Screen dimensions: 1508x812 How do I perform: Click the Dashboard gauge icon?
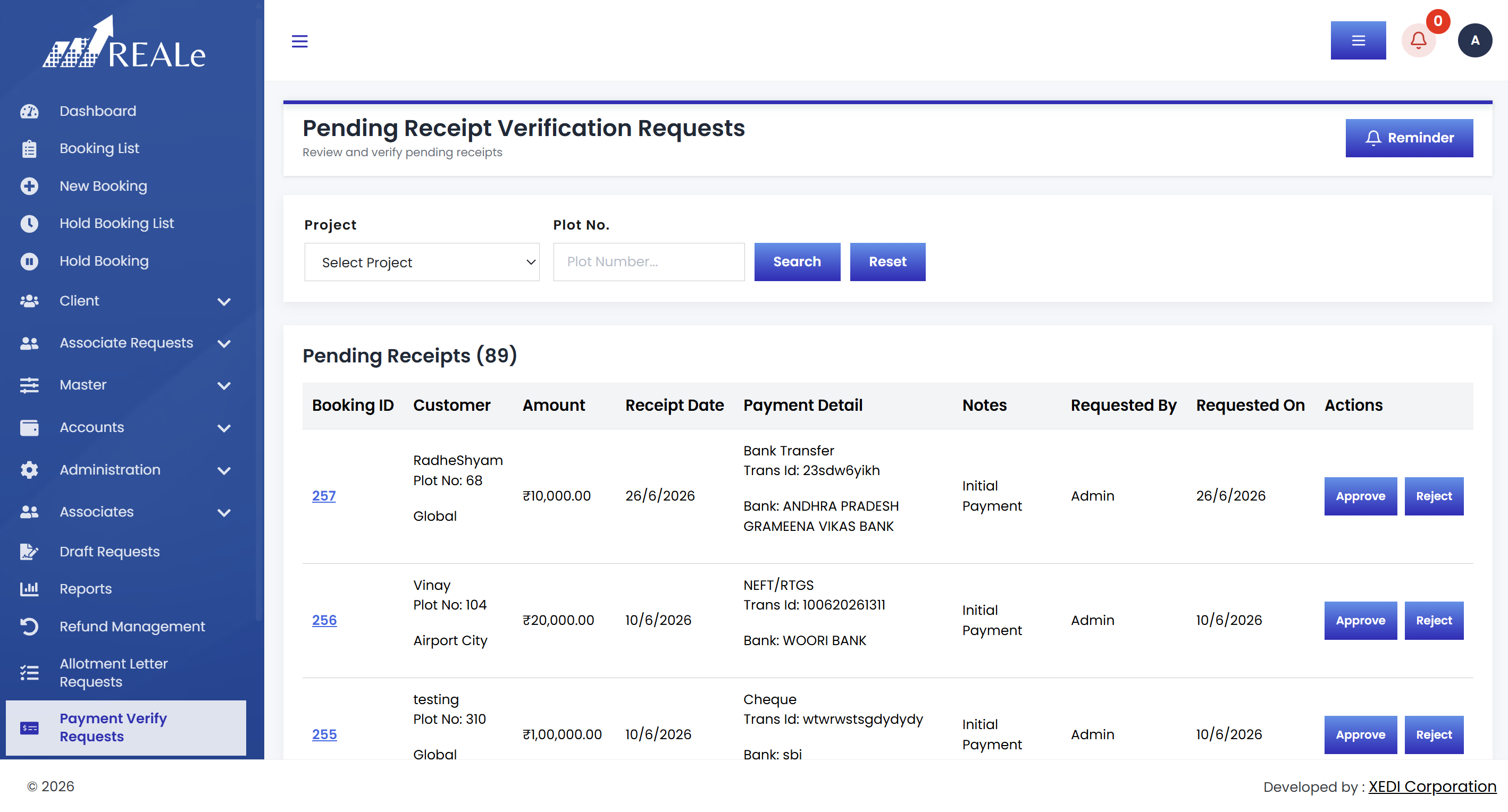tap(29, 111)
